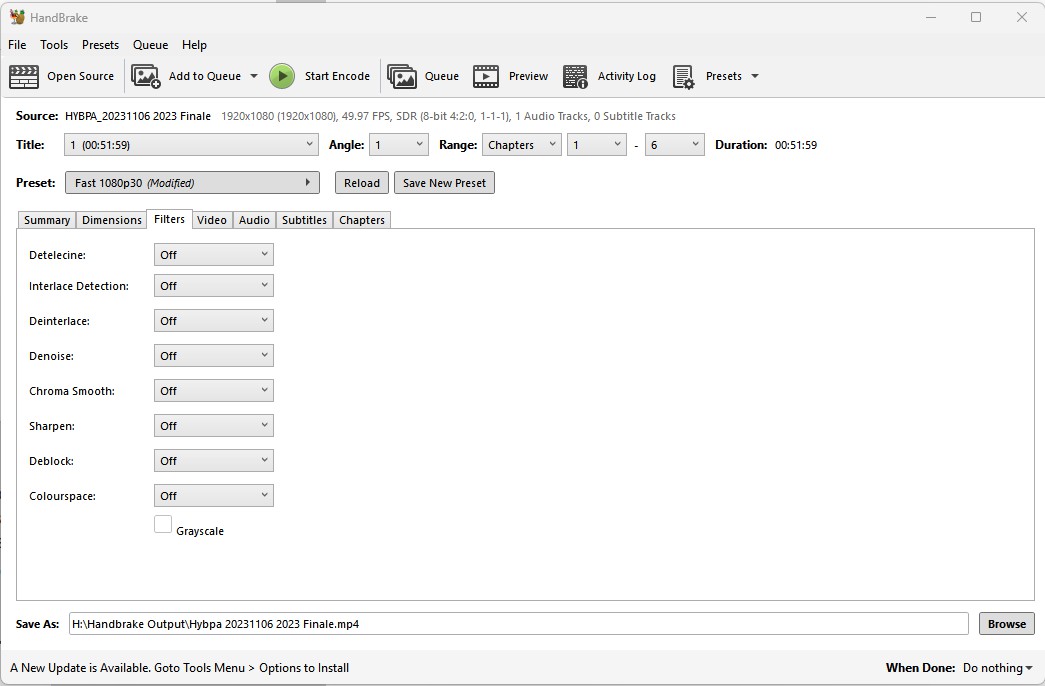Open the When Done dropdown set to Do nothing

pyautogui.click(x=998, y=667)
